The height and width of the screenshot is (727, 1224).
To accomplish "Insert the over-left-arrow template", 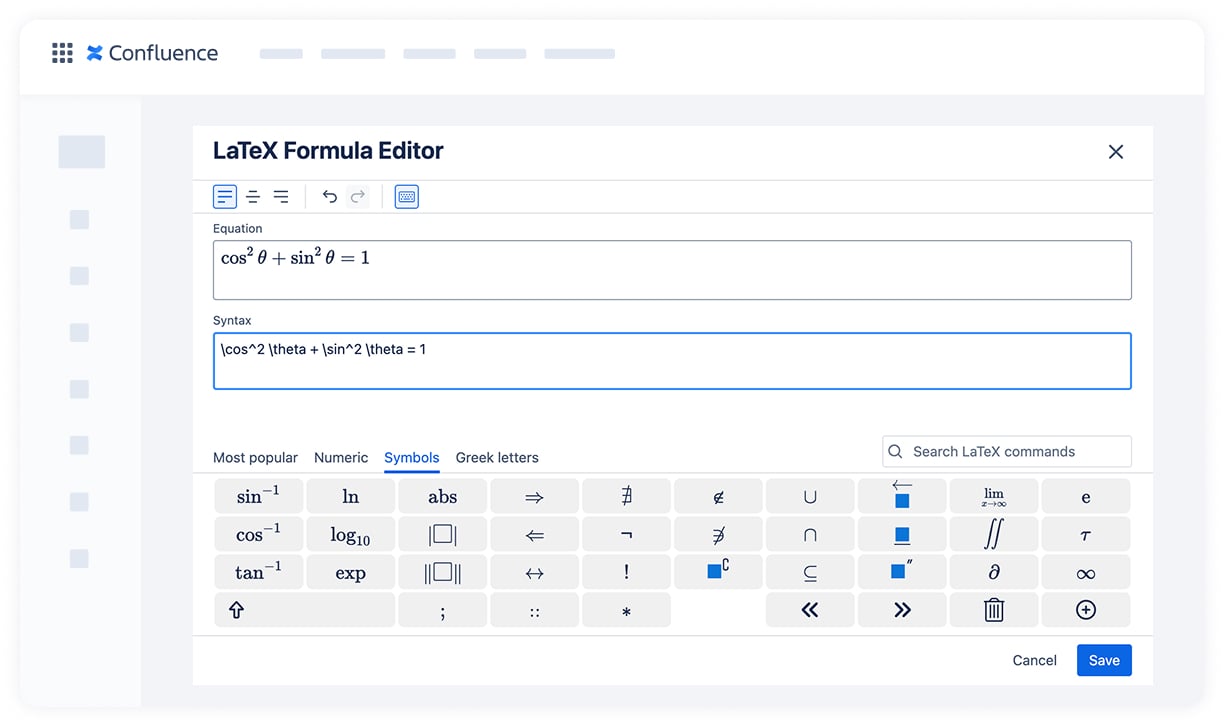I will [902, 496].
